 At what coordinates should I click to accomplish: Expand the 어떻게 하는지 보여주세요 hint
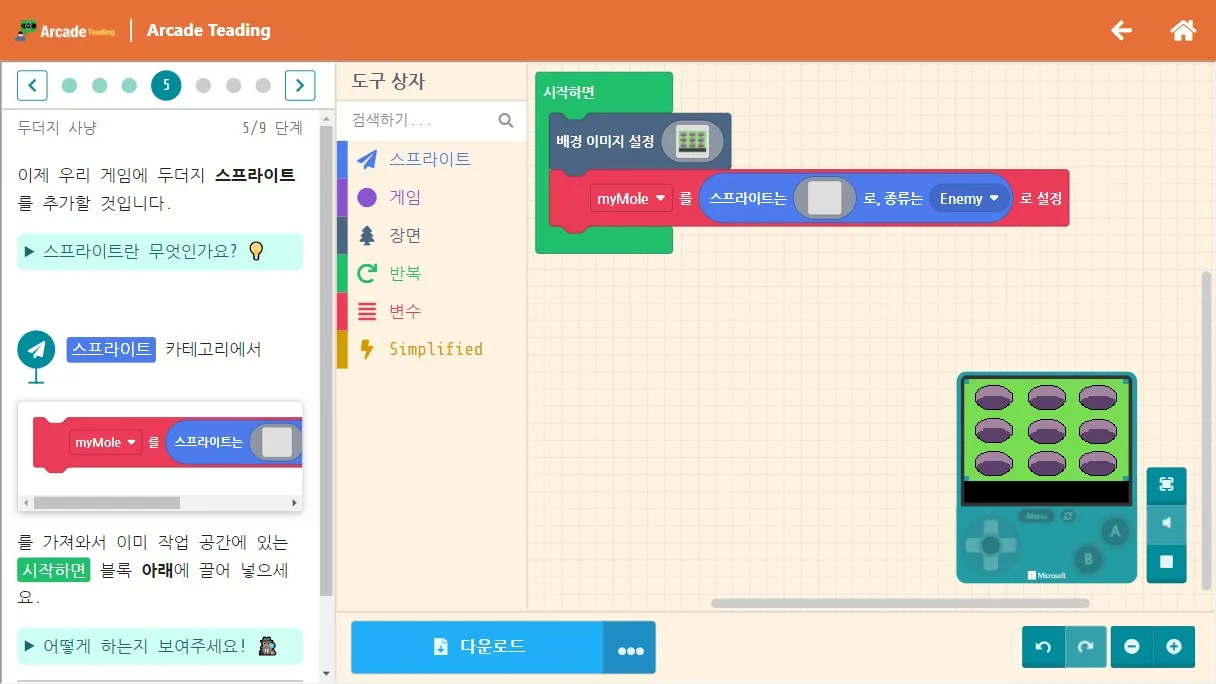159,646
